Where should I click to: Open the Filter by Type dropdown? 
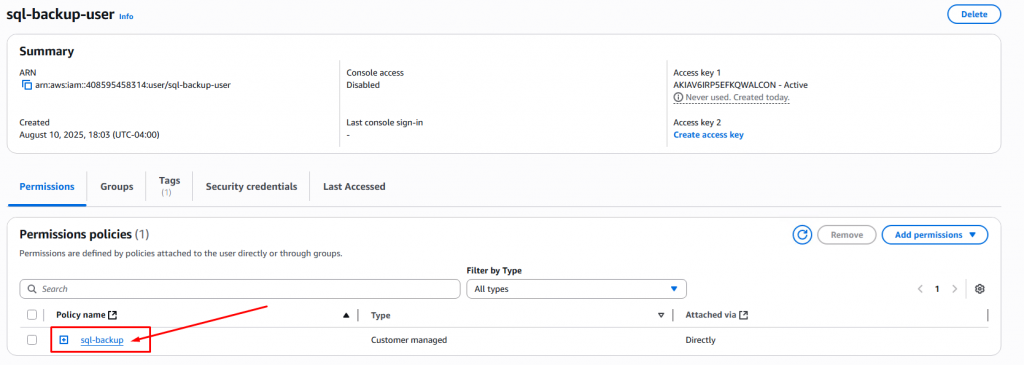tap(577, 289)
